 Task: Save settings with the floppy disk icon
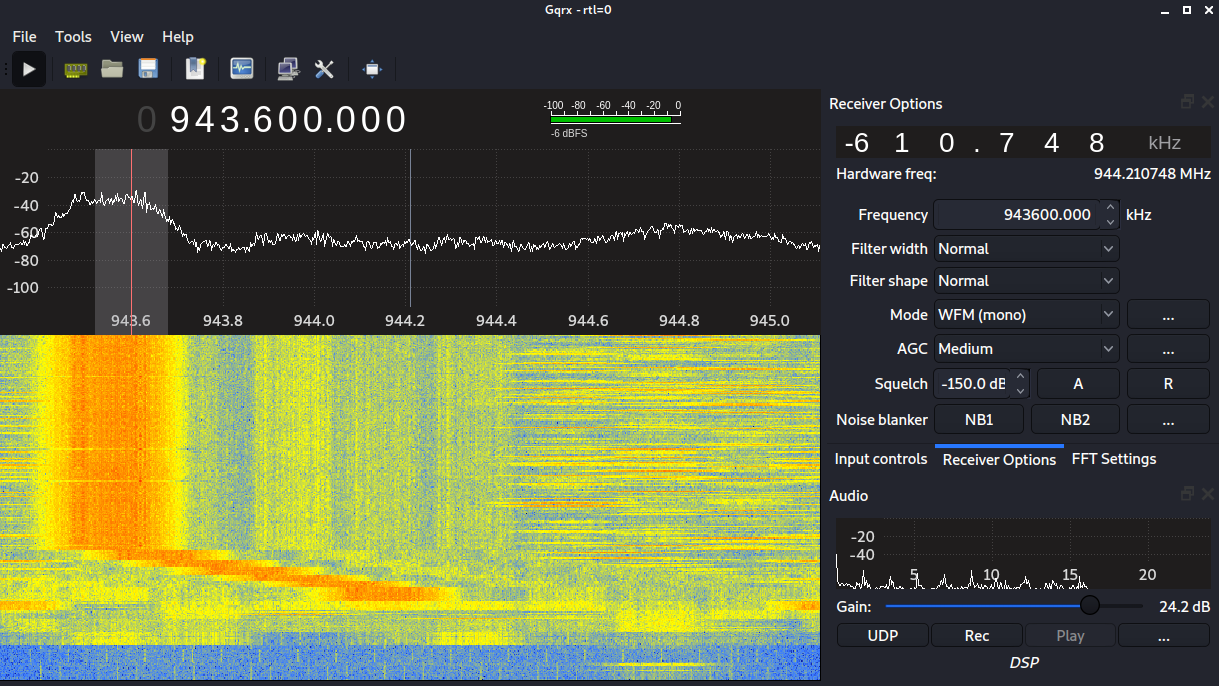coord(148,69)
